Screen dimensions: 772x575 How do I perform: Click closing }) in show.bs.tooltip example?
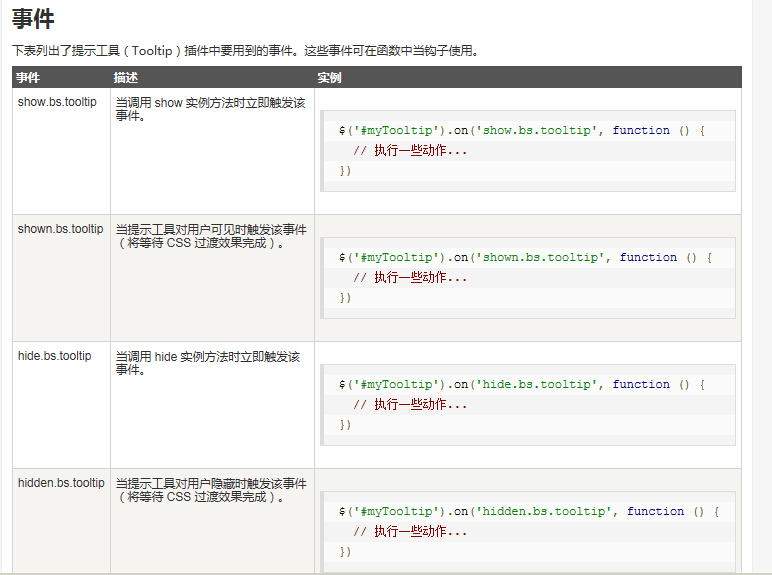pos(345,171)
